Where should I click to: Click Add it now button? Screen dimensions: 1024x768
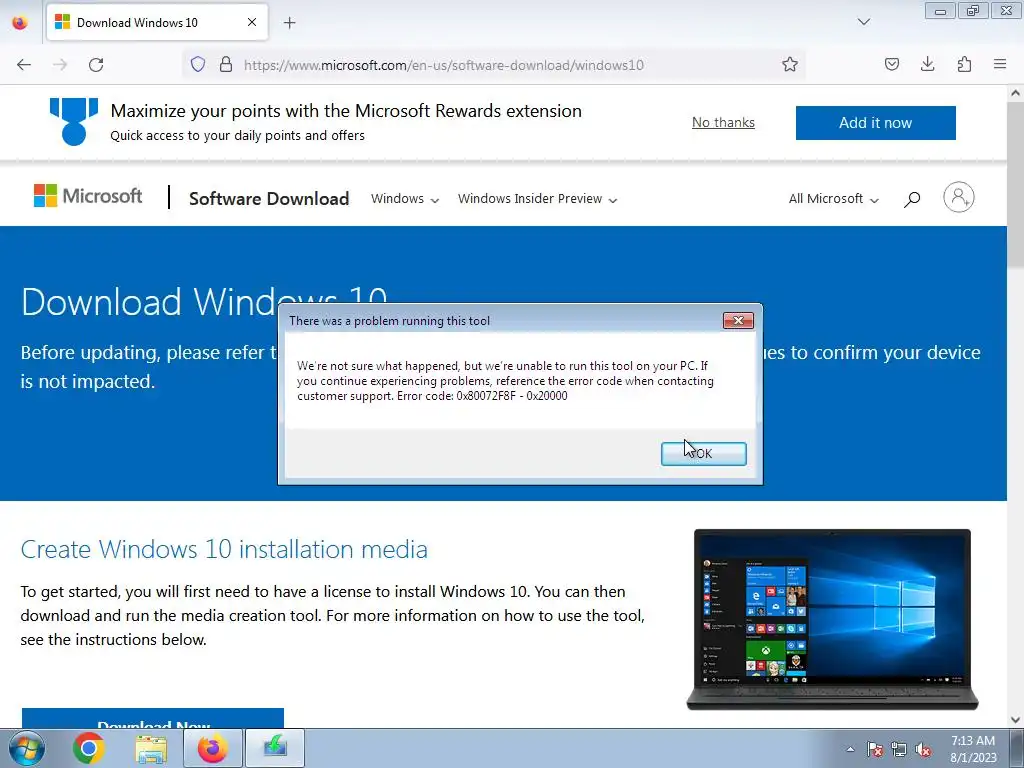pos(875,123)
